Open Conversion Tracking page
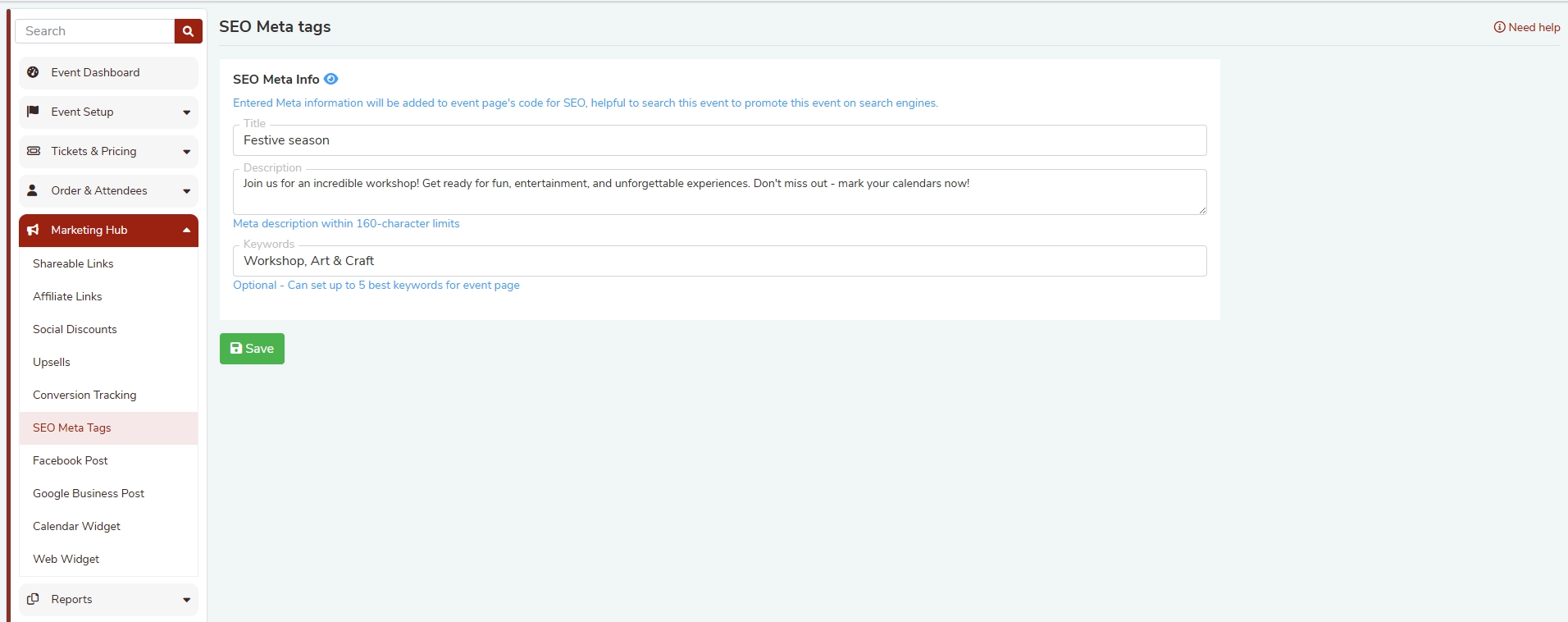 [x=108, y=395]
